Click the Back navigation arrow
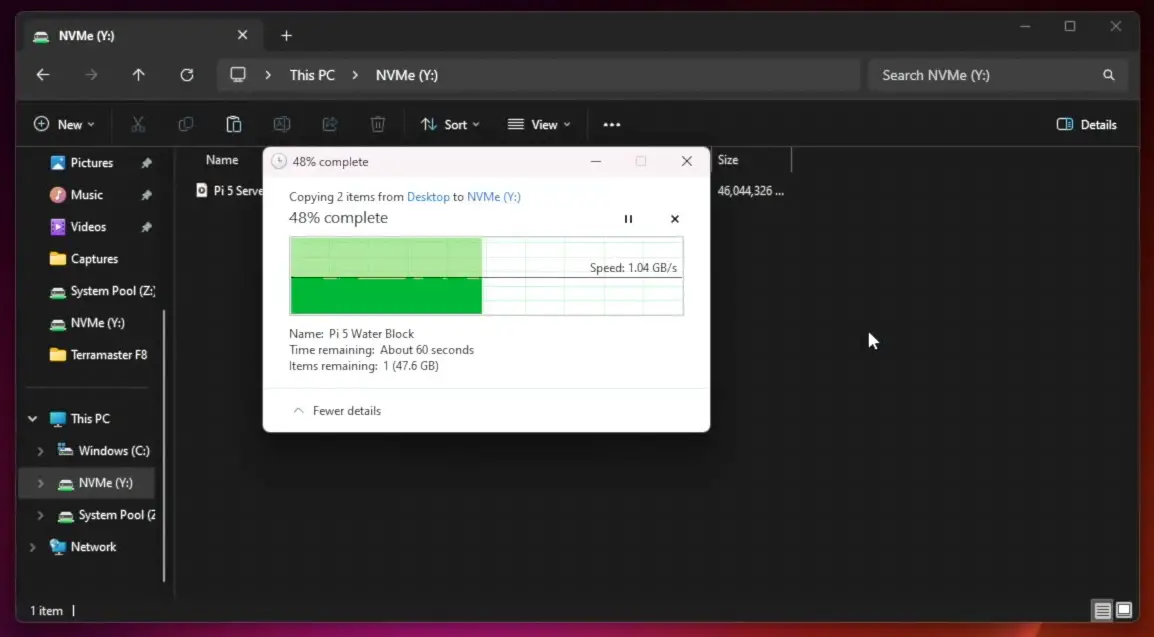 (42, 75)
